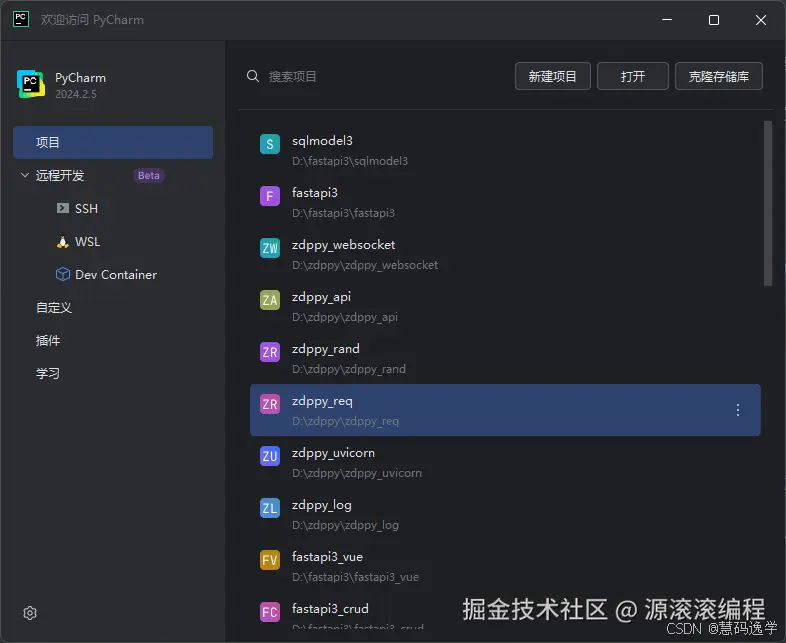Image resolution: width=786 pixels, height=643 pixels.
Task: Collapse the 远程开发 section chevron
Action: coord(25,175)
